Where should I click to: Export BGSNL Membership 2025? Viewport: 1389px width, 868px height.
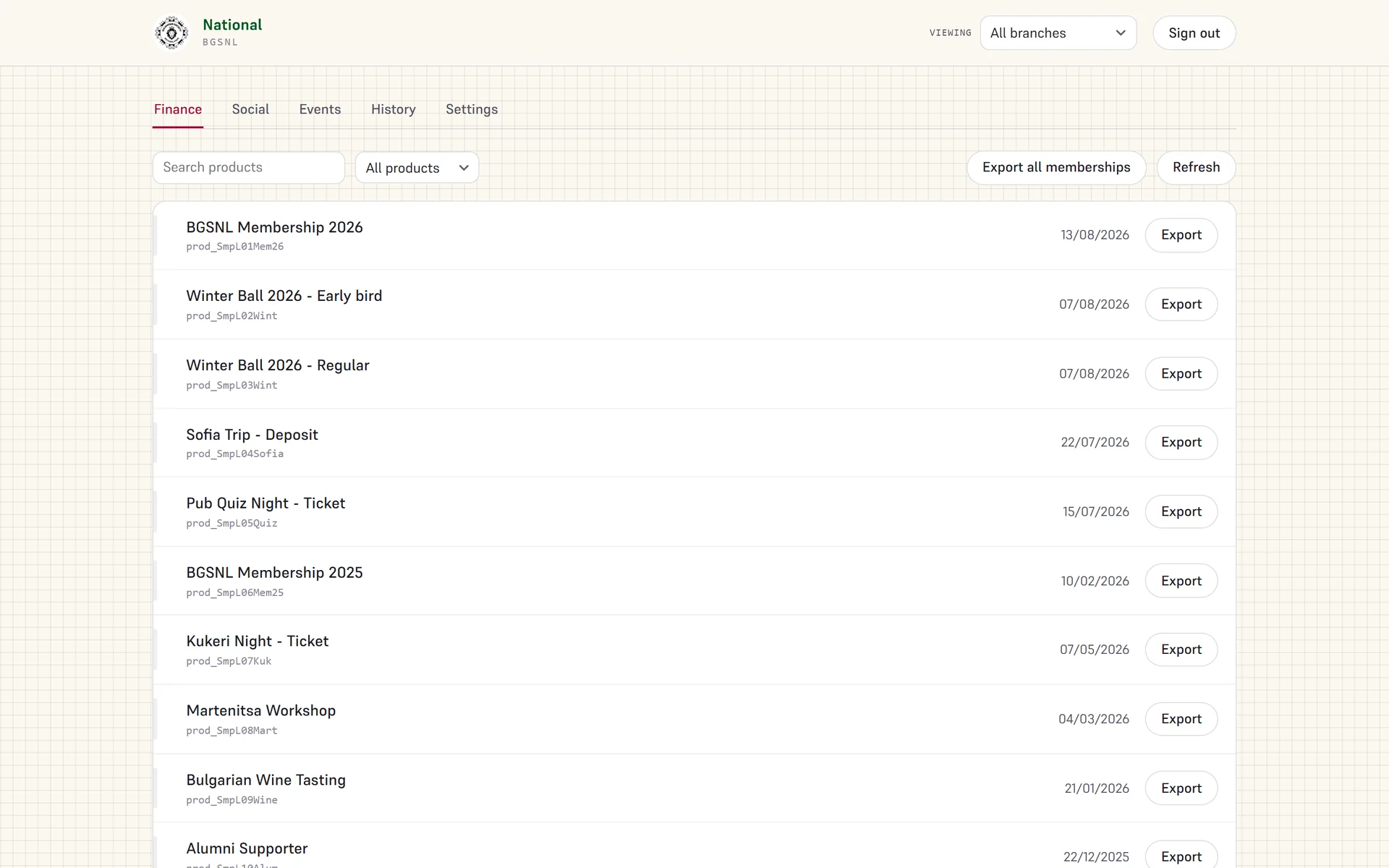[x=1181, y=581]
